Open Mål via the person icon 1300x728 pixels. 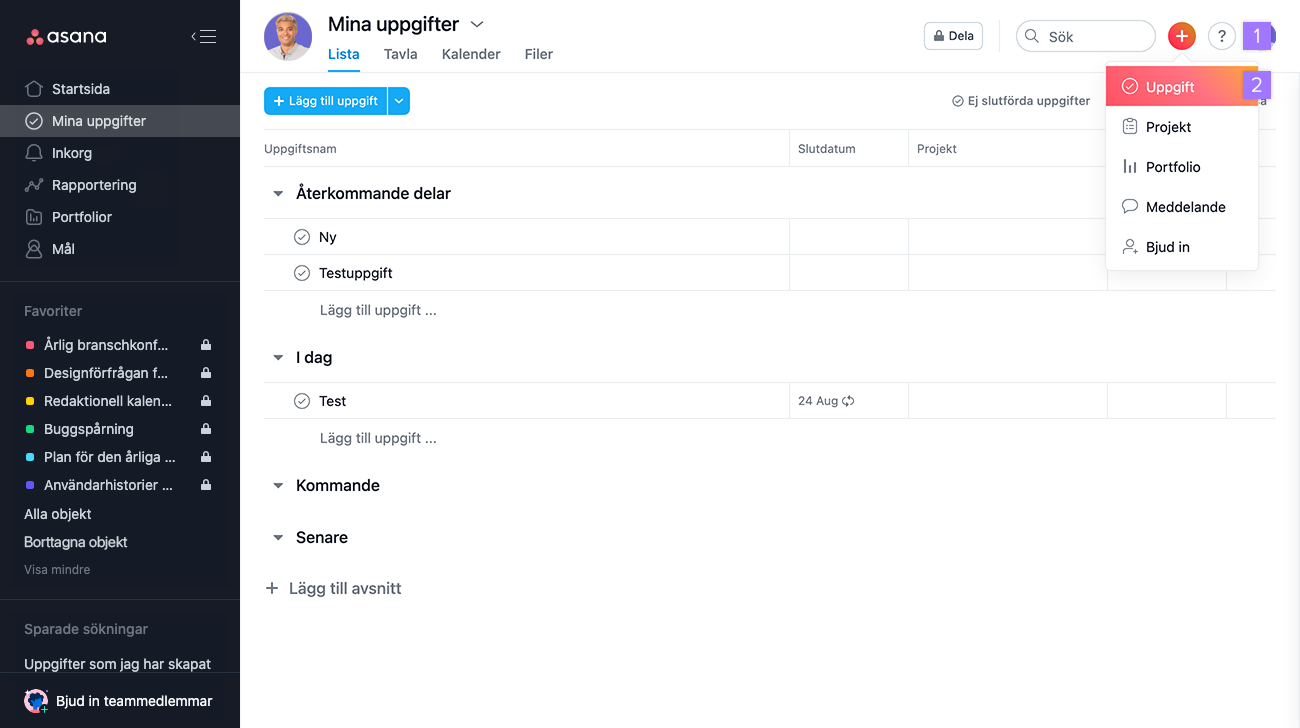click(34, 249)
